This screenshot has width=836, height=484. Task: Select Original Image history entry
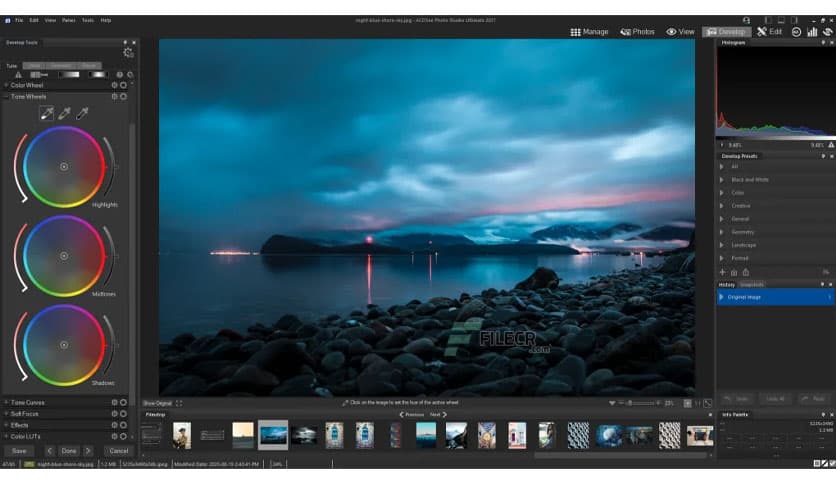pos(775,297)
